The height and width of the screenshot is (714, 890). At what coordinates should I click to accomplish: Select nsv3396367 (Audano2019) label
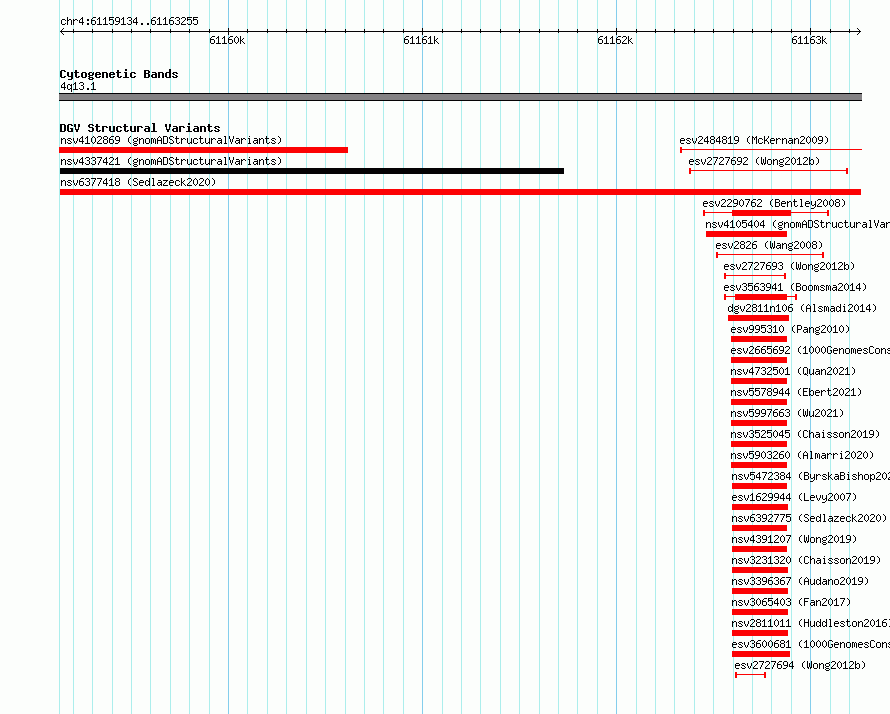point(800,581)
